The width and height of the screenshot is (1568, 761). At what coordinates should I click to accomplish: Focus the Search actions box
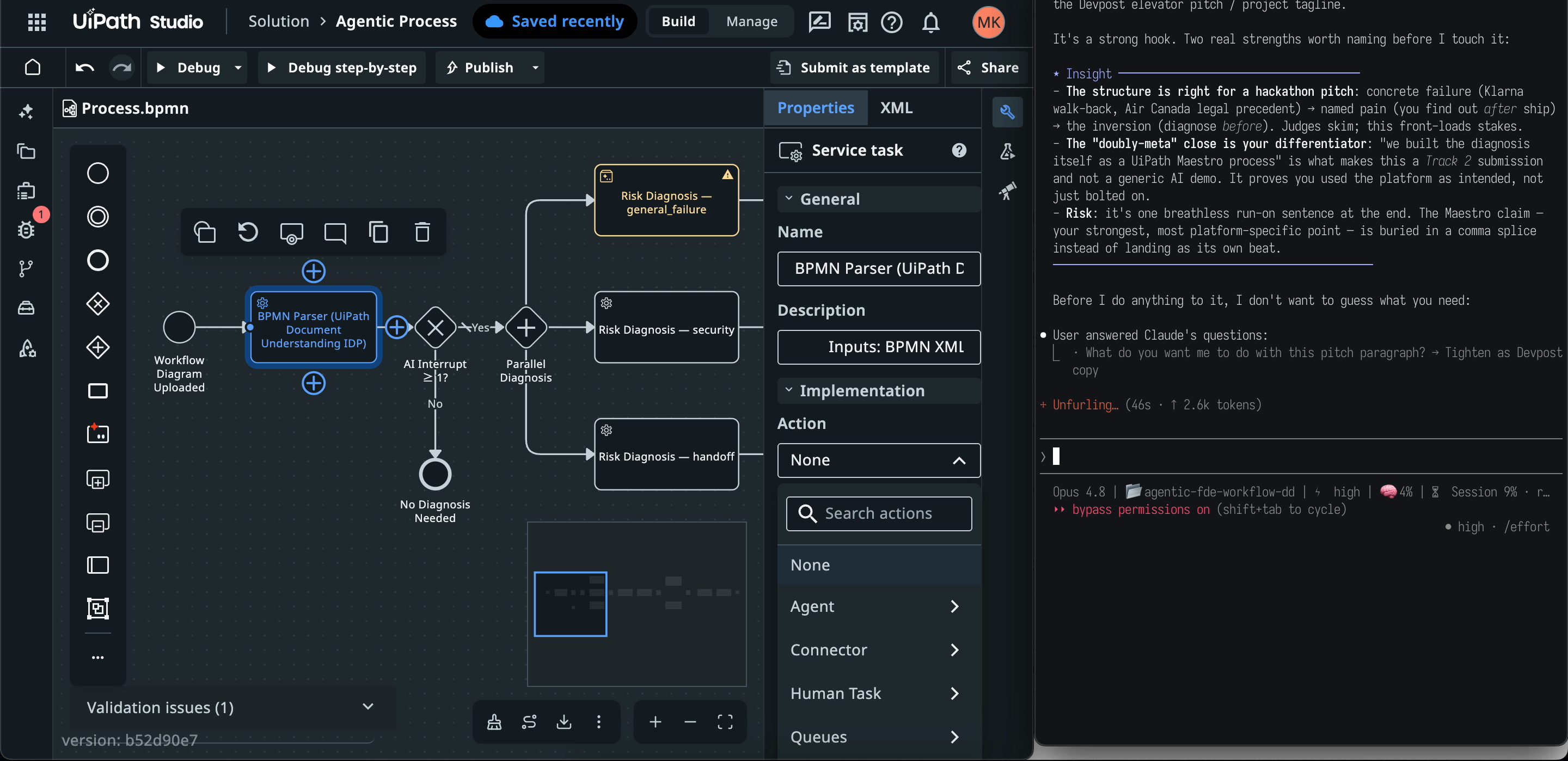(879, 513)
